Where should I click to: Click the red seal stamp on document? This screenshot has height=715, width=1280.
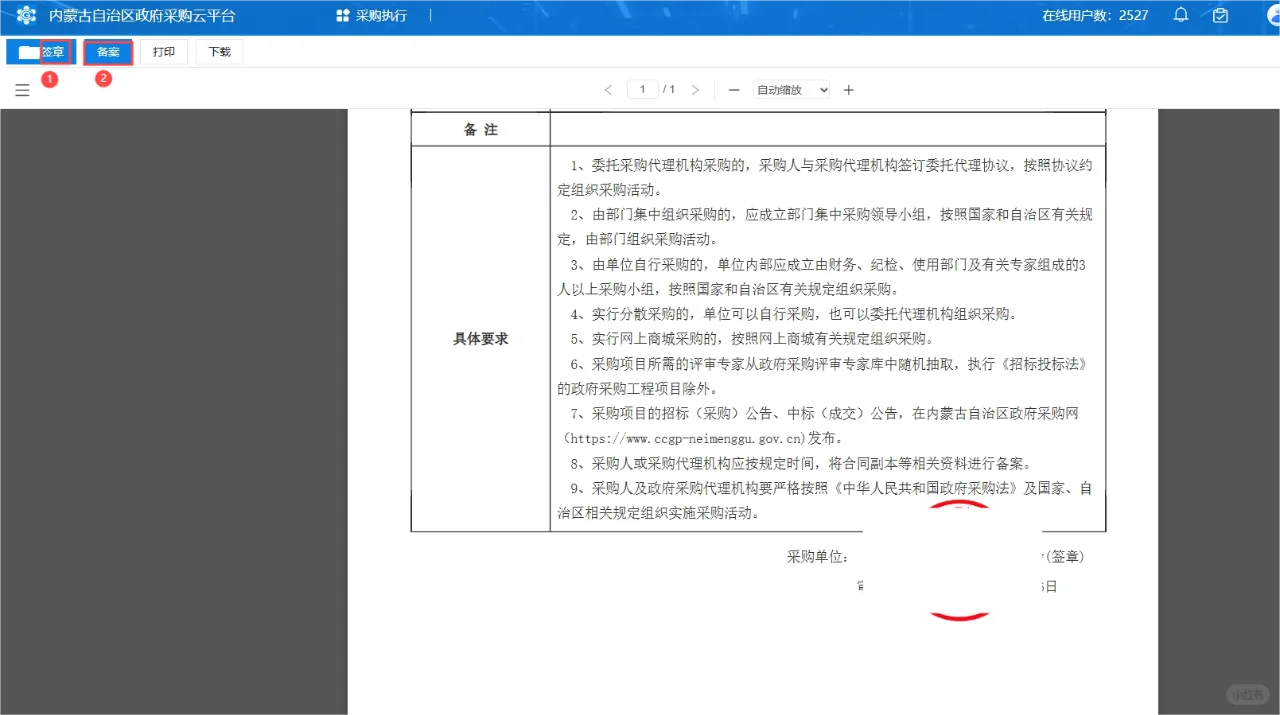click(958, 561)
